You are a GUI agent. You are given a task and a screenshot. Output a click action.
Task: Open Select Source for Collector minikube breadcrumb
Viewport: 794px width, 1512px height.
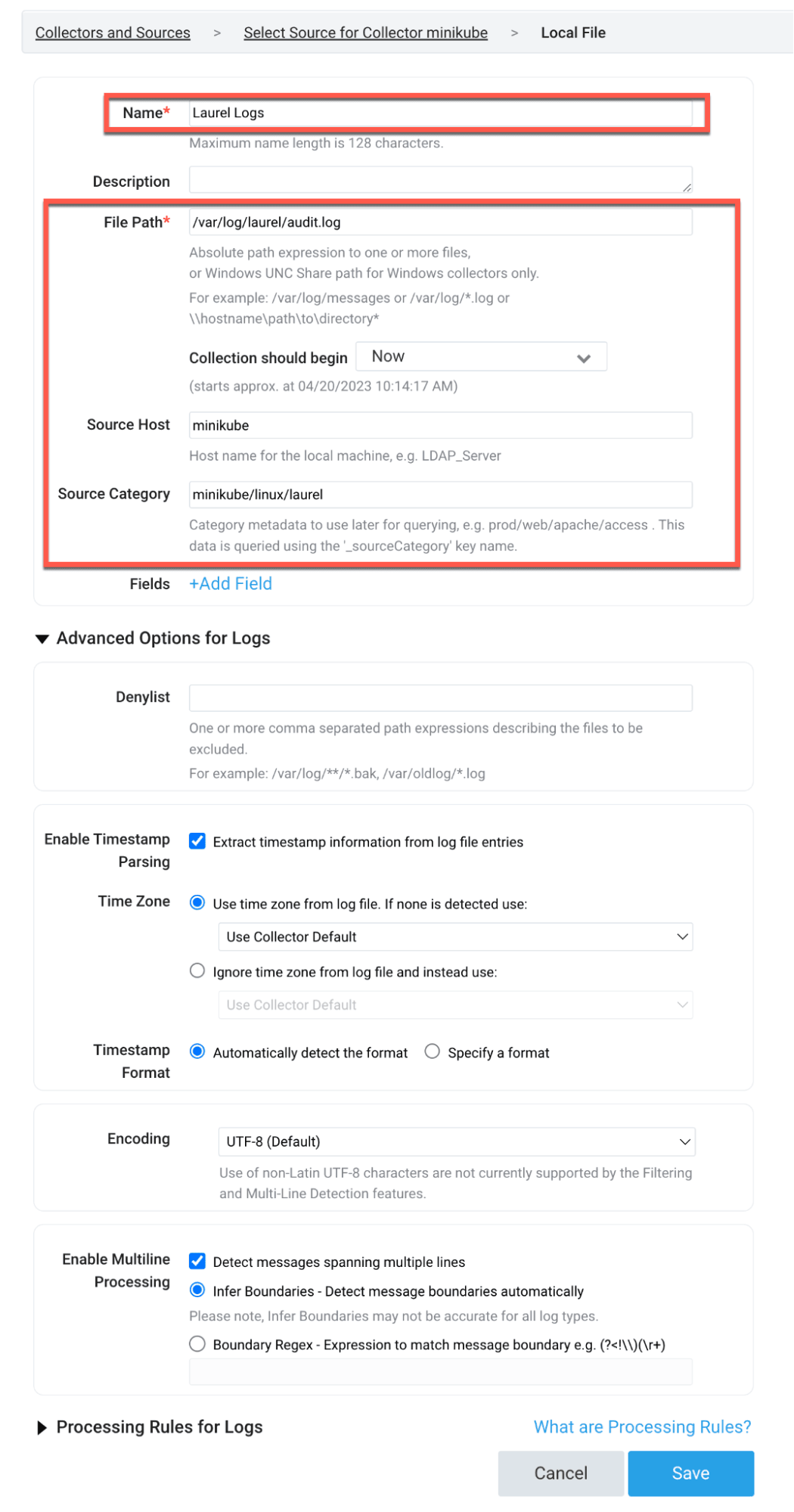coord(365,33)
